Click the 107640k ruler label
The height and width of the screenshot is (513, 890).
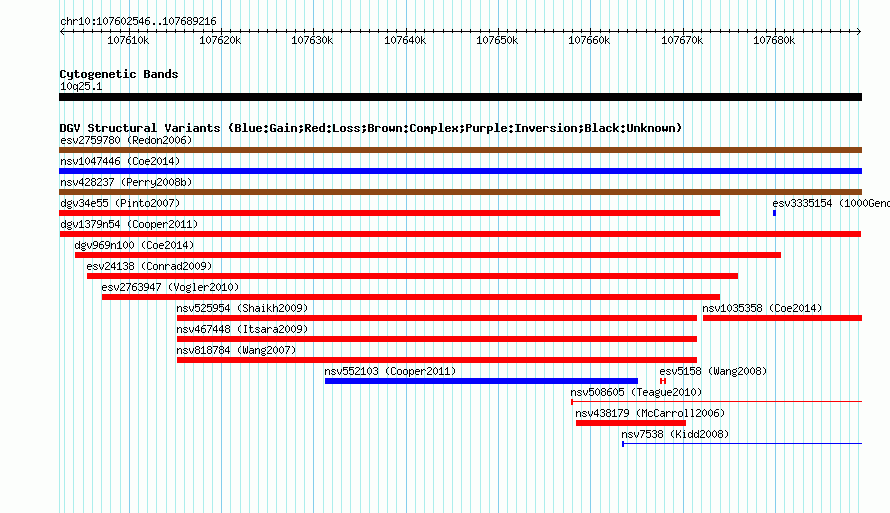click(405, 40)
